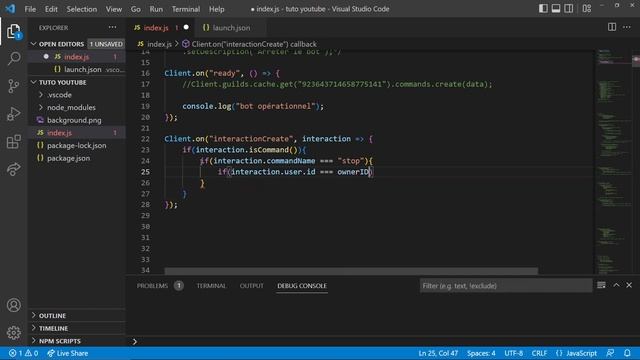Image resolution: width=640 pixels, height=360 pixels.
Task: Close the bottom panel
Action: (629, 285)
